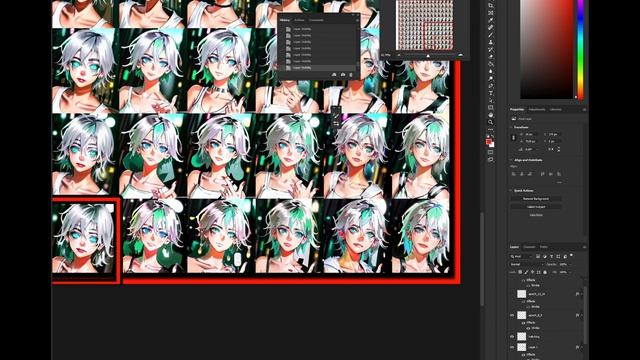Open the History panel options menu
The width and height of the screenshot is (640, 360).
pos(357,20)
